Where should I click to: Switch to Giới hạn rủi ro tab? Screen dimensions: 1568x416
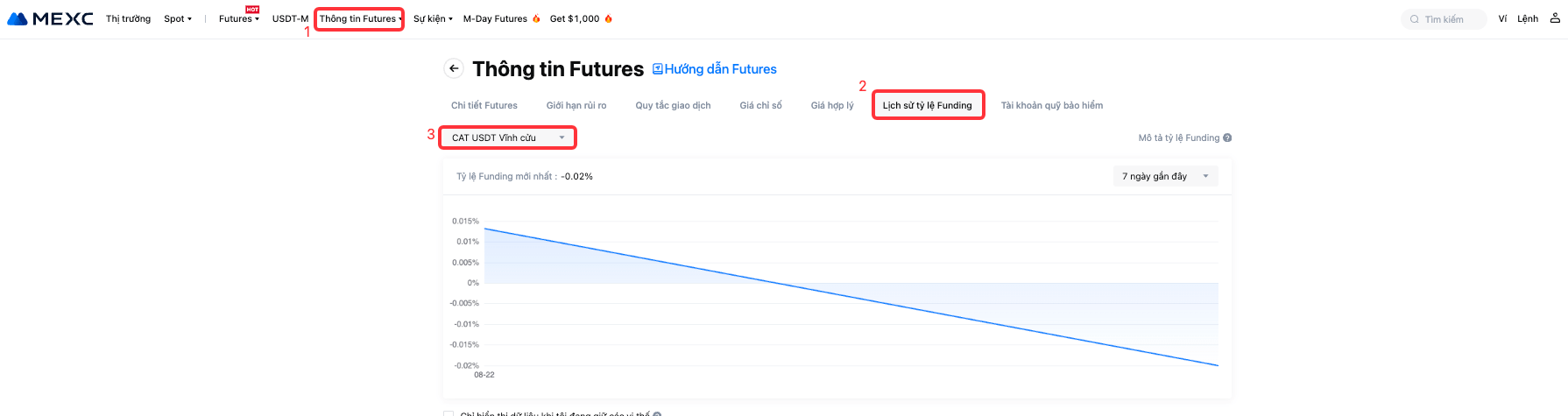(x=576, y=105)
